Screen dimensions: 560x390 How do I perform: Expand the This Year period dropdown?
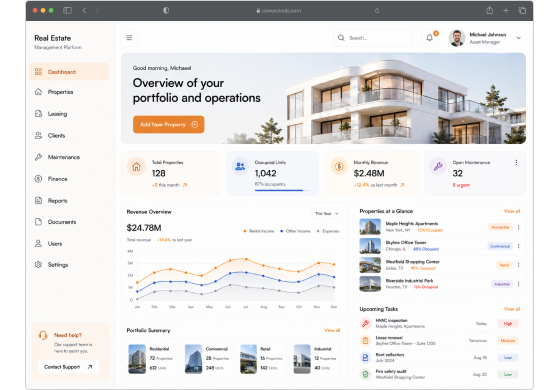(326, 214)
